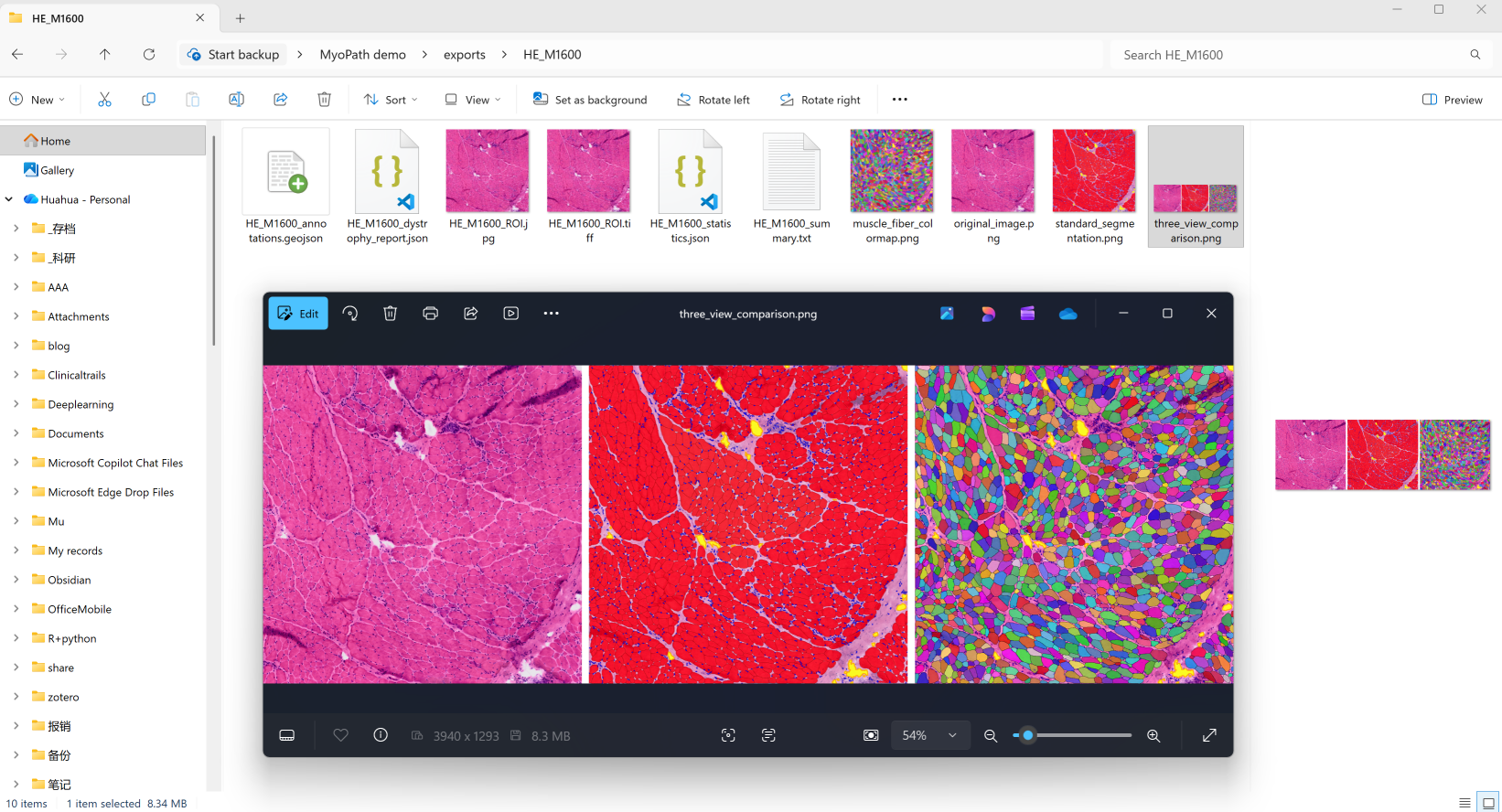Image resolution: width=1502 pixels, height=812 pixels.
Task: Open file info panel in viewer
Action: (x=381, y=735)
